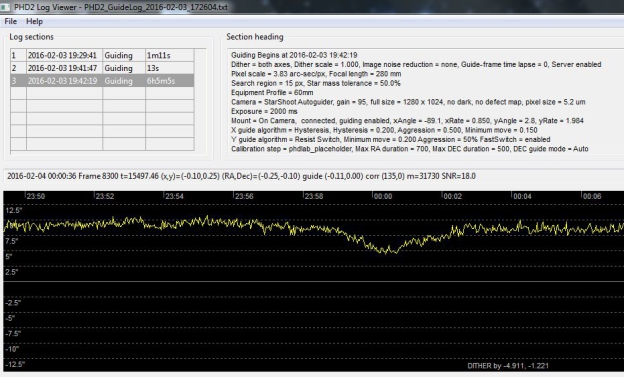624x377 pixels.
Task: Click the 00:00 time marker on graph
Action: [x=383, y=196]
